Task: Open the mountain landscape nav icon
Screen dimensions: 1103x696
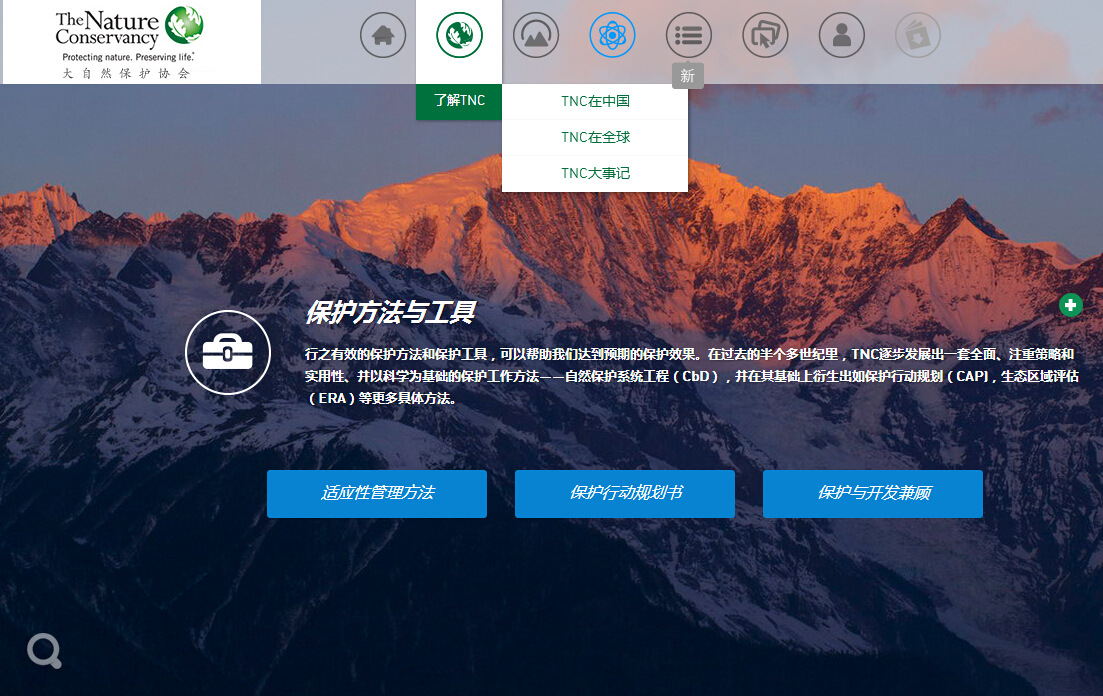Action: click(536, 36)
